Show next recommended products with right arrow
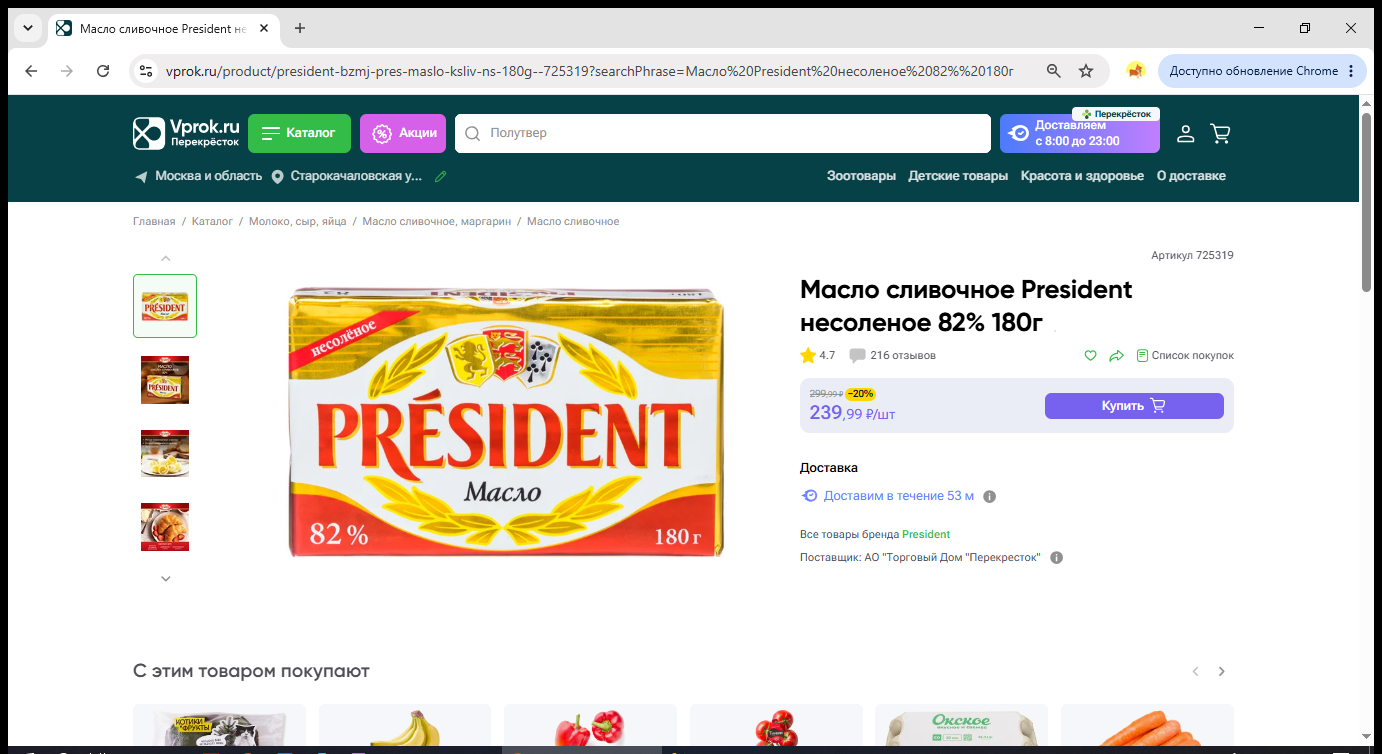Image resolution: width=1382 pixels, height=754 pixels. (1221, 671)
